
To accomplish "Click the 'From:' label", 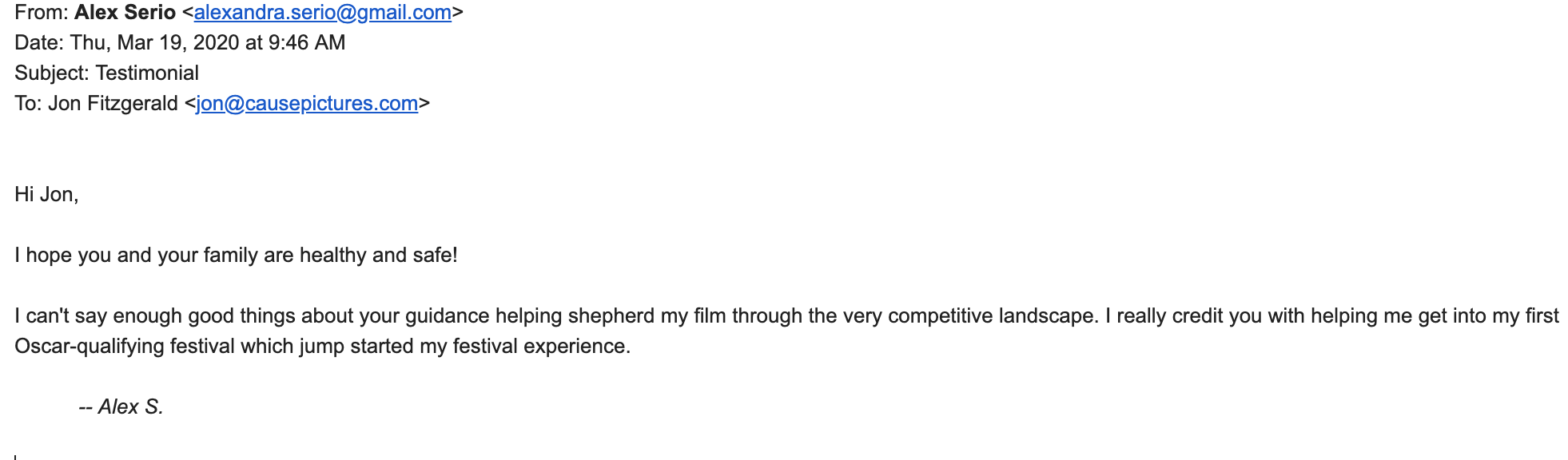I will tap(42, 13).
